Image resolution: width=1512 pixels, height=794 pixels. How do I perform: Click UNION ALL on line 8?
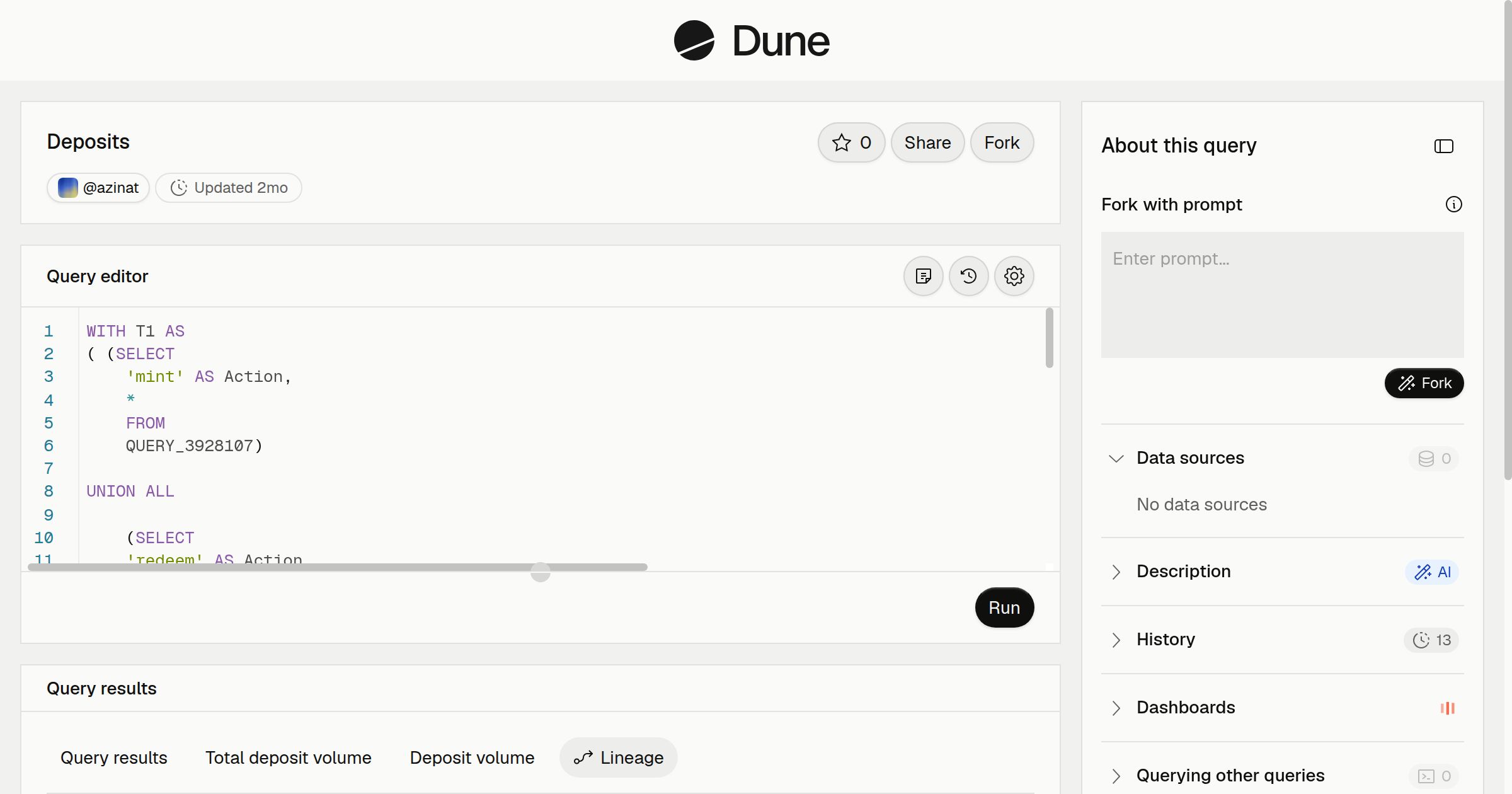[x=130, y=492]
